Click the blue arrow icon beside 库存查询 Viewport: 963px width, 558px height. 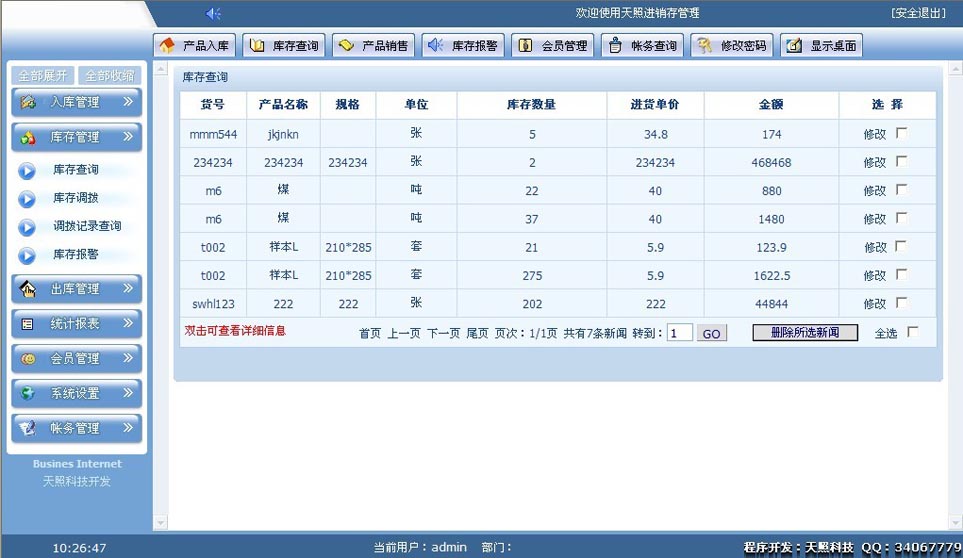pos(26,171)
